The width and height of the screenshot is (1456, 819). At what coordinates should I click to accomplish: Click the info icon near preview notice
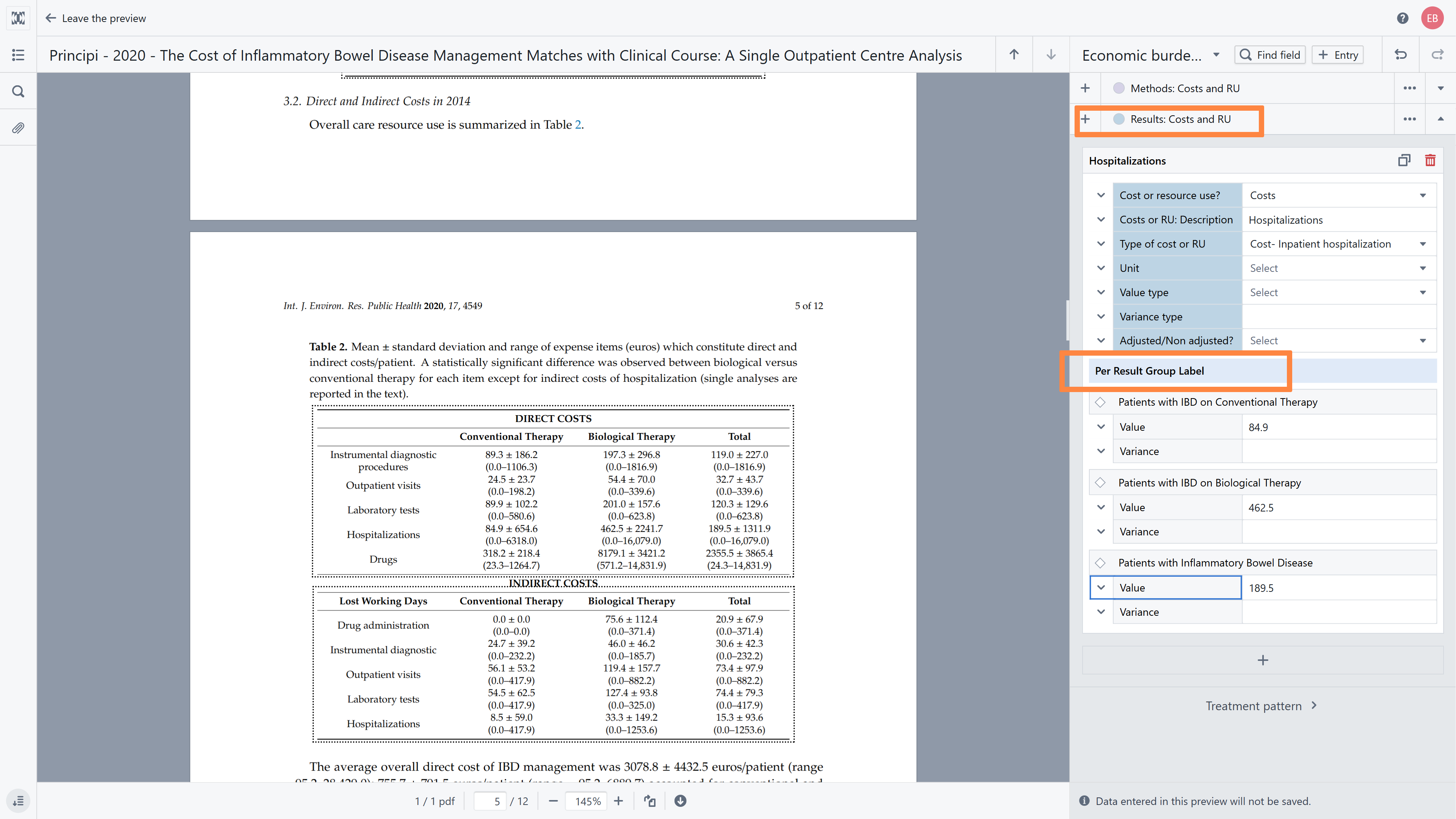1084,801
